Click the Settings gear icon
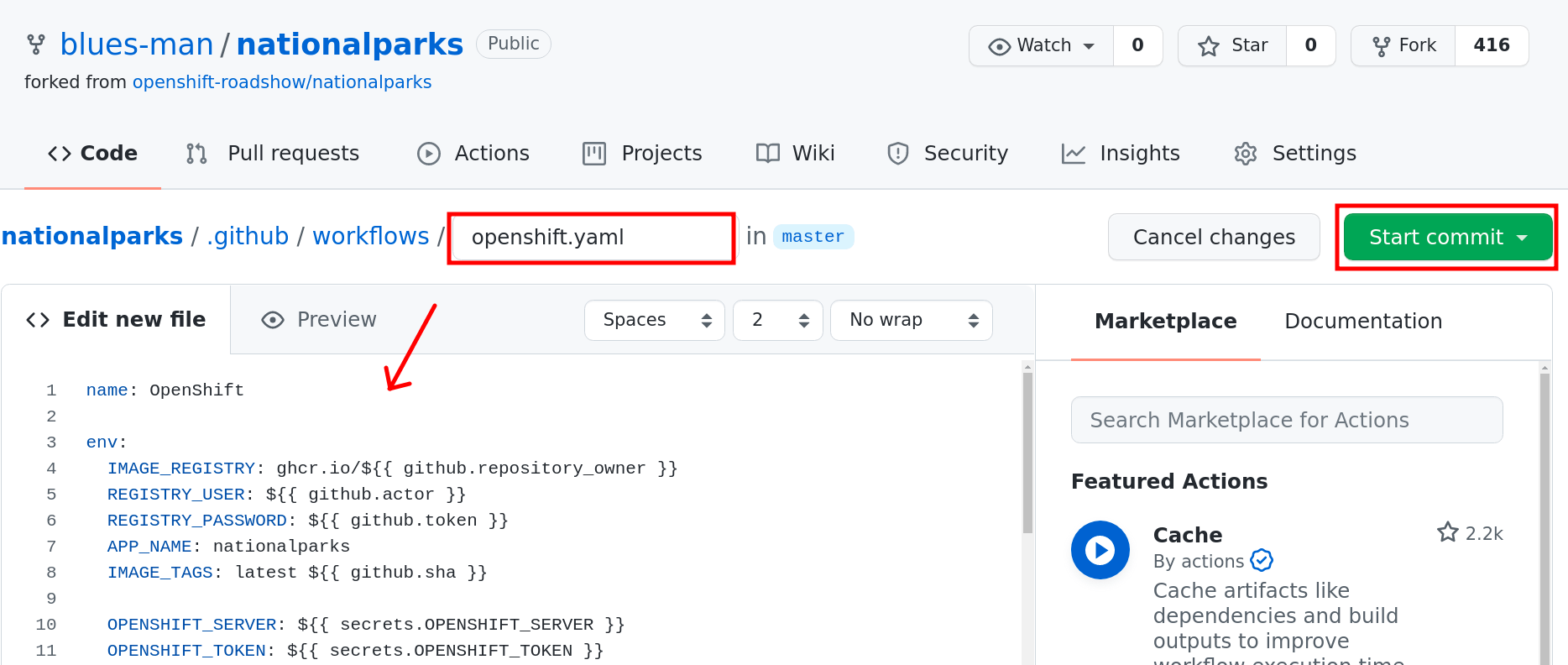1568x665 pixels. [x=1246, y=154]
